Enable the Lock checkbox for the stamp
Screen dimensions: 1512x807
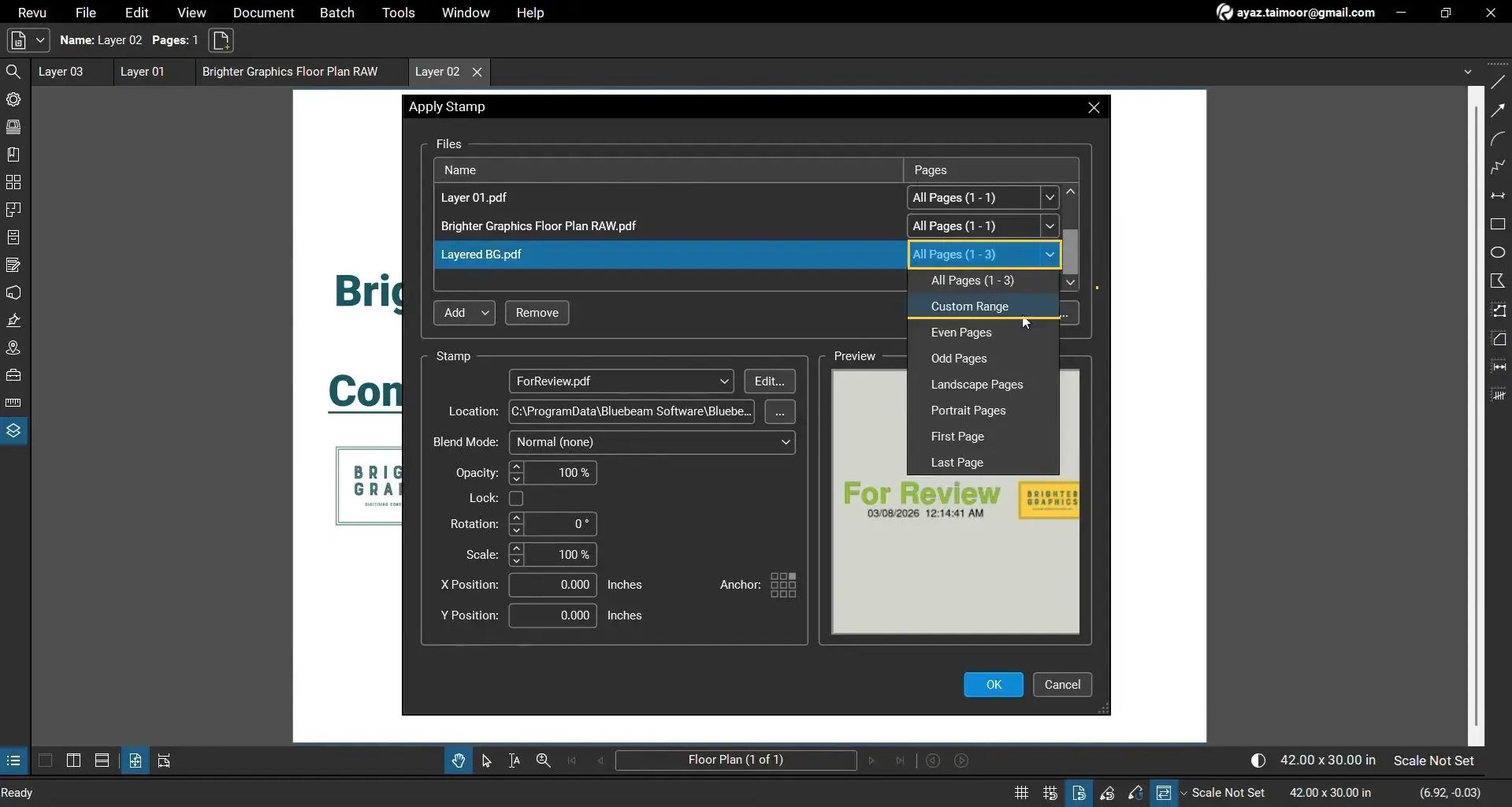click(516, 498)
